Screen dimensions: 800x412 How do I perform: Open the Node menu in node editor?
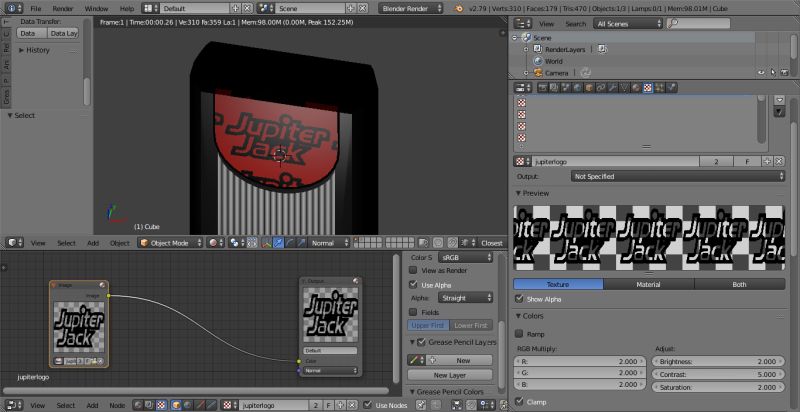coord(117,405)
